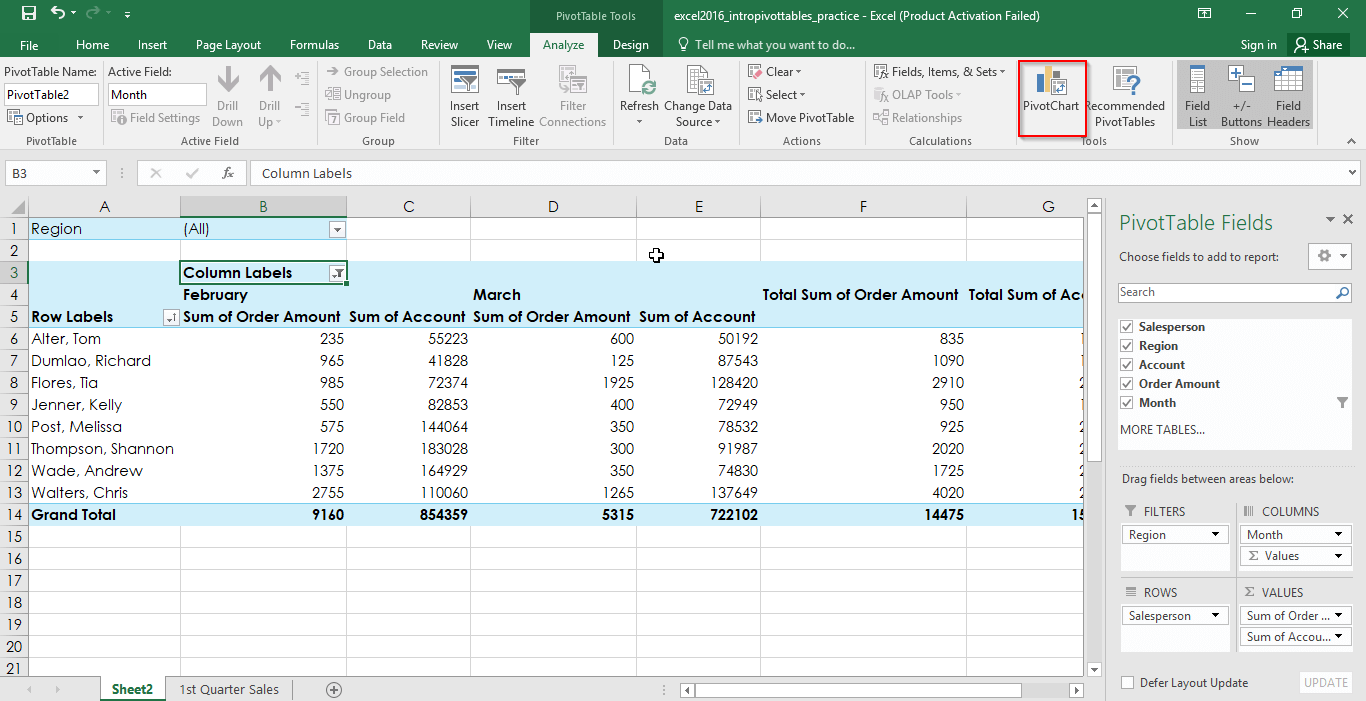Open Recommended PivotTables
The width and height of the screenshot is (1366, 701).
[1125, 97]
